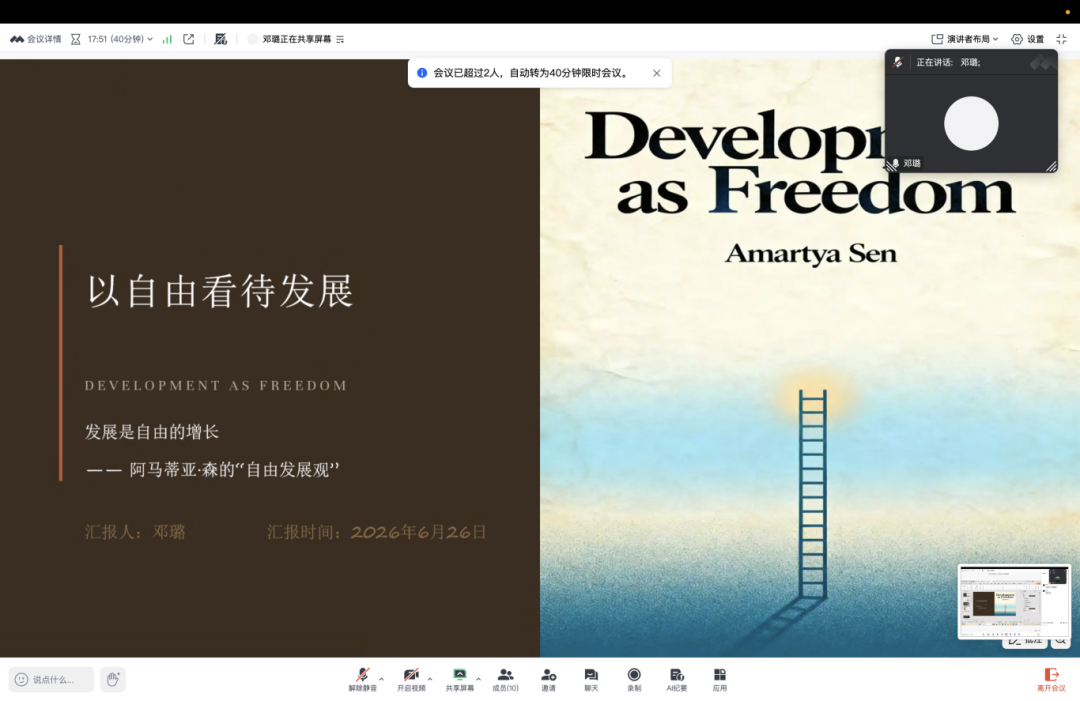Click the exit full-screen icon
This screenshot has width=1080, height=701.
tap(1061, 39)
